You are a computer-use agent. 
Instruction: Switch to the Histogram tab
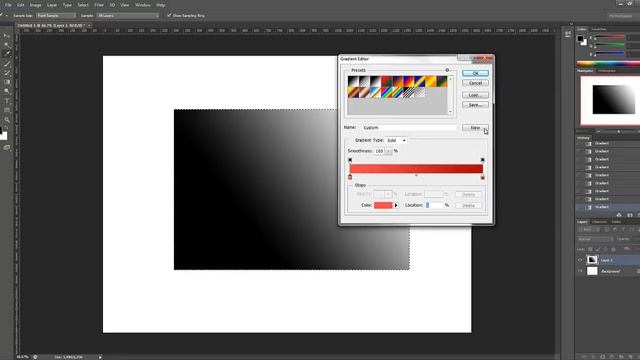click(x=607, y=71)
